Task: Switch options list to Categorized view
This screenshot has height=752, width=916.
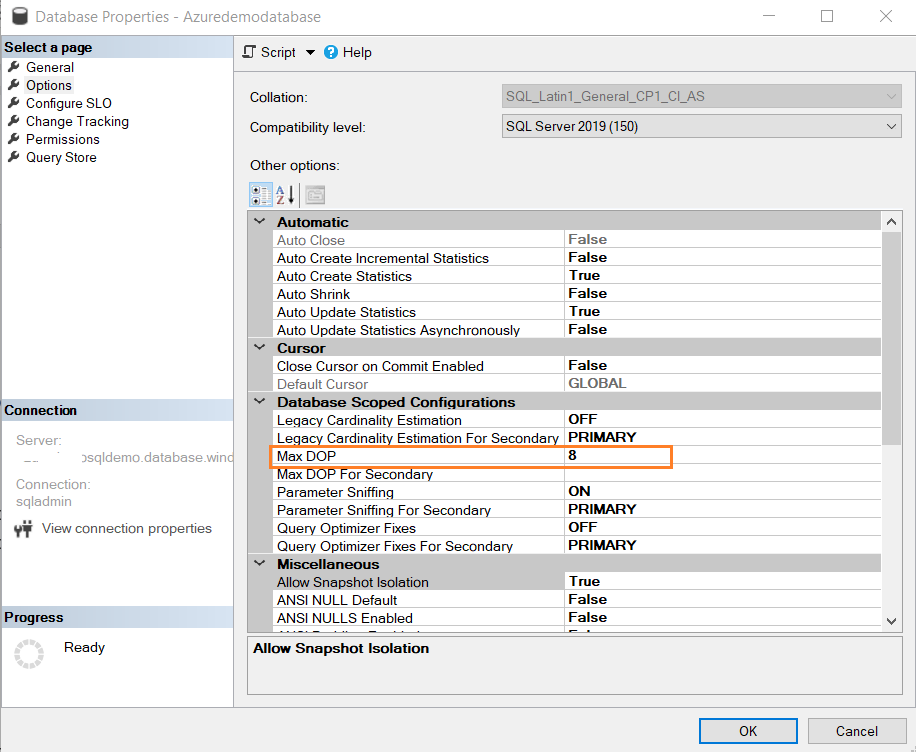Action: 261,194
